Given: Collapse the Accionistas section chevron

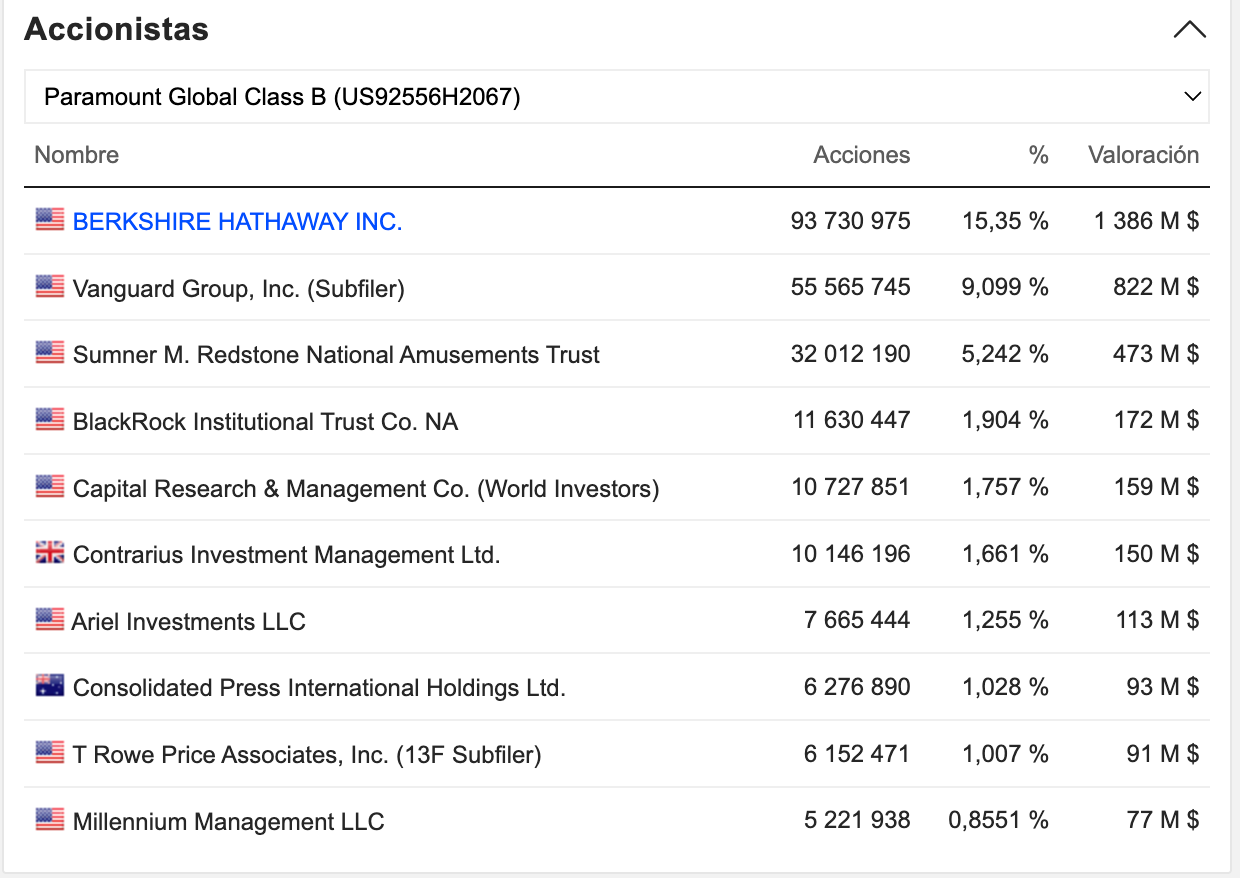Looking at the screenshot, I should 1189,30.
